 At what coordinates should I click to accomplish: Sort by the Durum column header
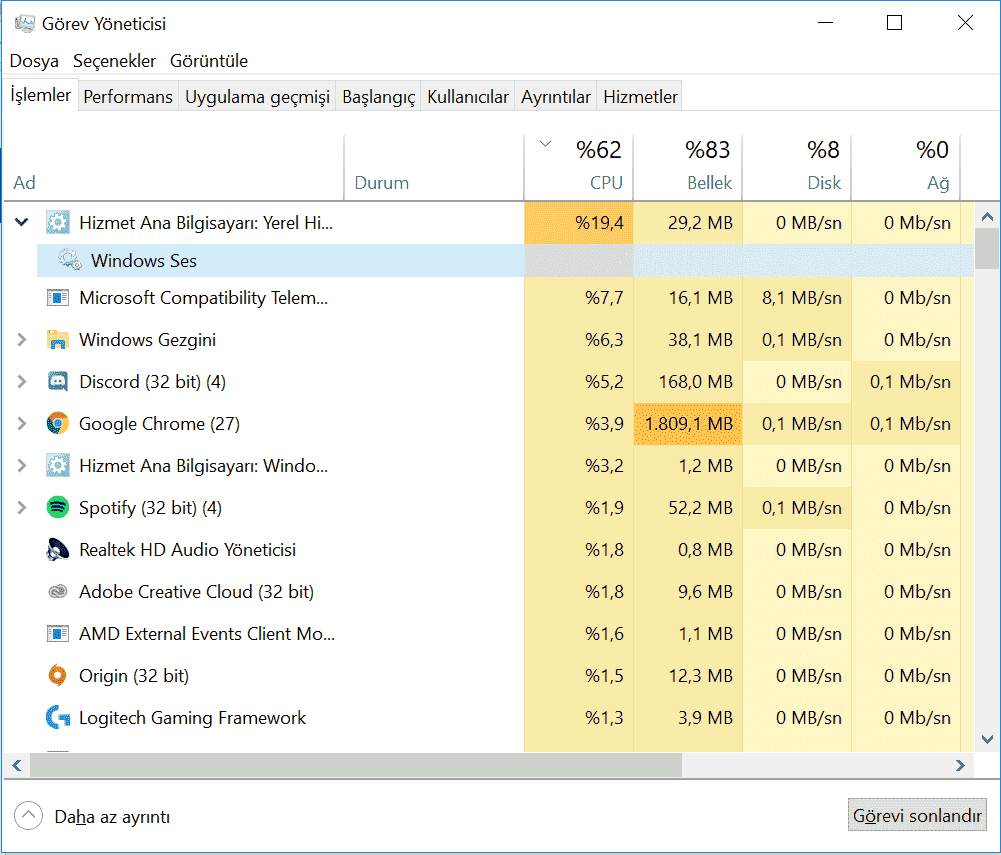click(434, 168)
